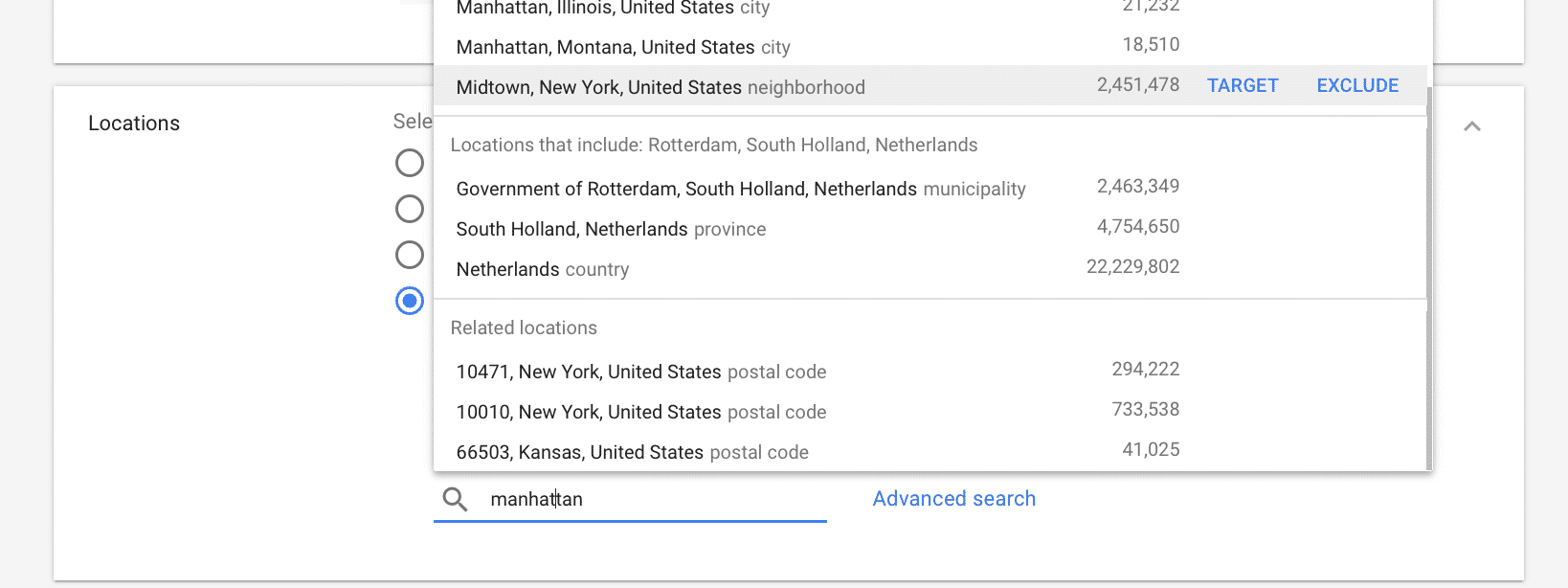The height and width of the screenshot is (588, 1568).
Task: Select the Midtown, New York row
Action: [x=930, y=86]
